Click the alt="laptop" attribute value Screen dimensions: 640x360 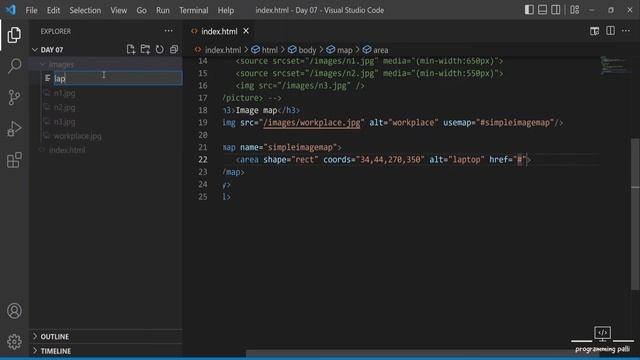coord(467,160)
